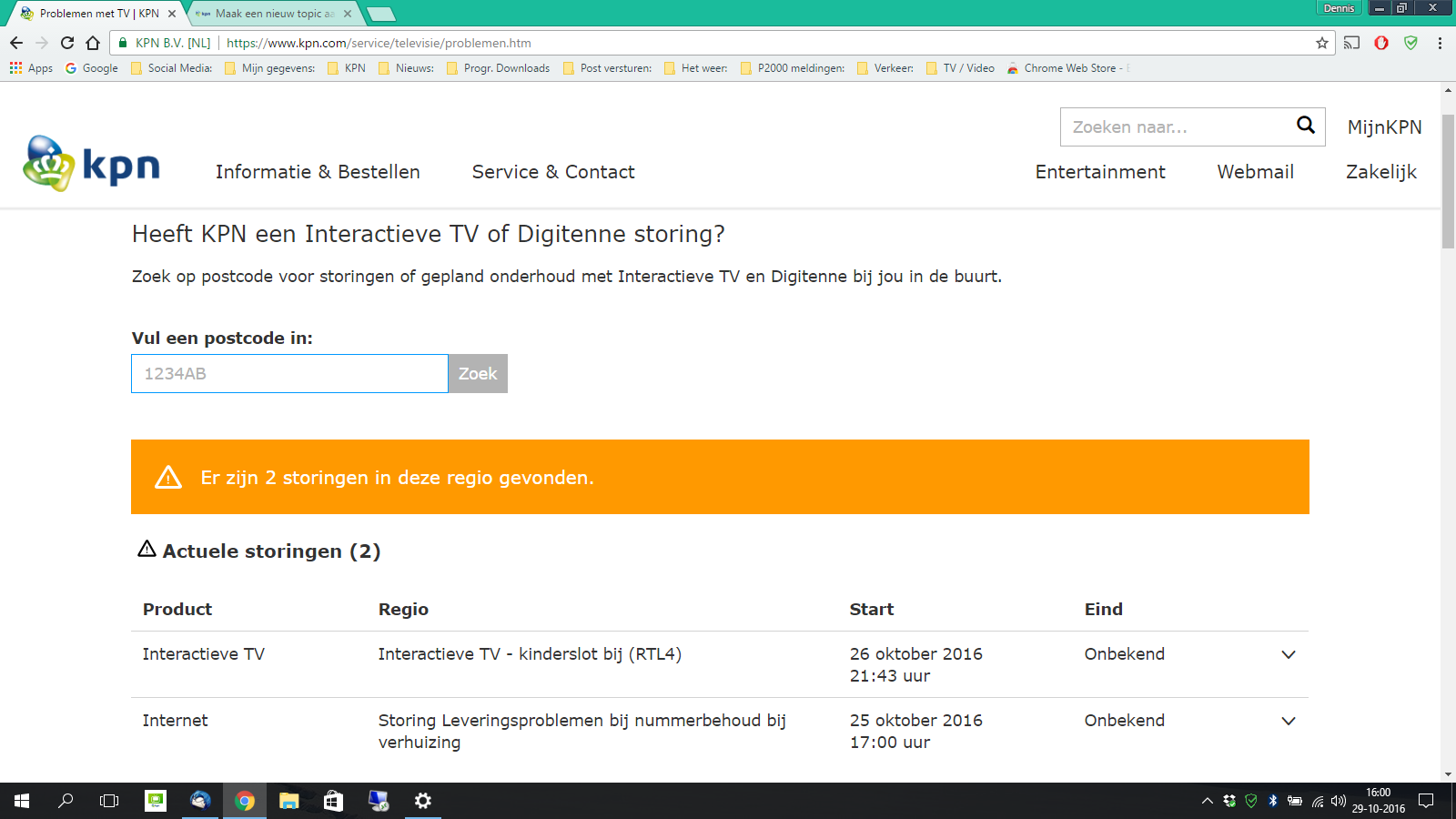Screen dimensions: 1456x819
Task: Open the Settings gear on taskbar
Action: point(423,801)
